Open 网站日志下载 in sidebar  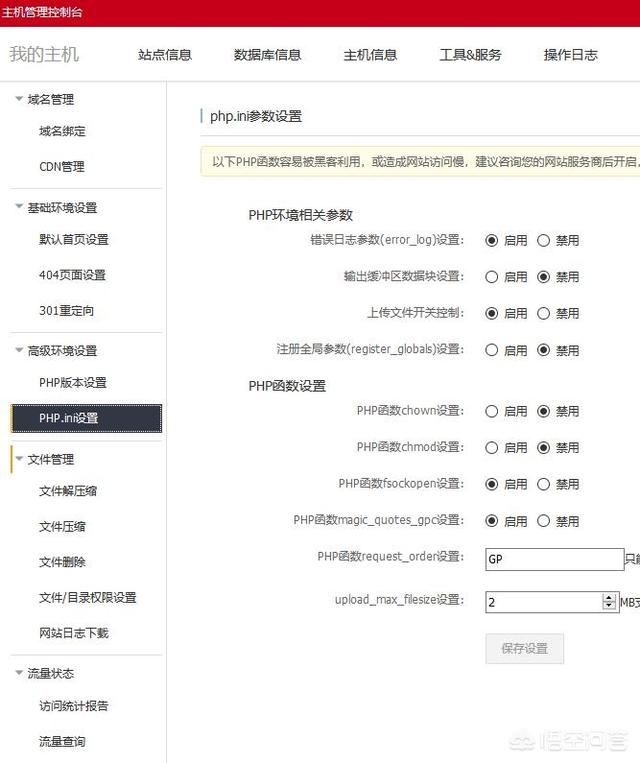[74, 633]
